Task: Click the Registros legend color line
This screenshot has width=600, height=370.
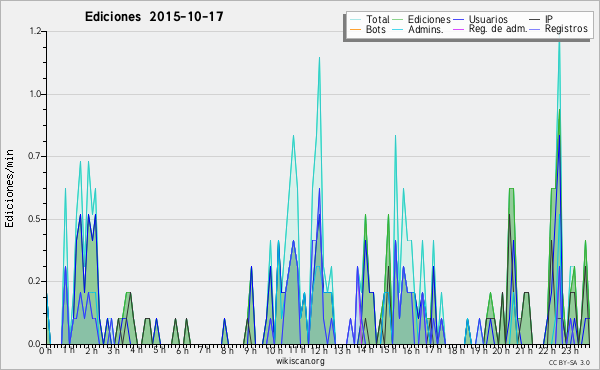Action: 535,29
